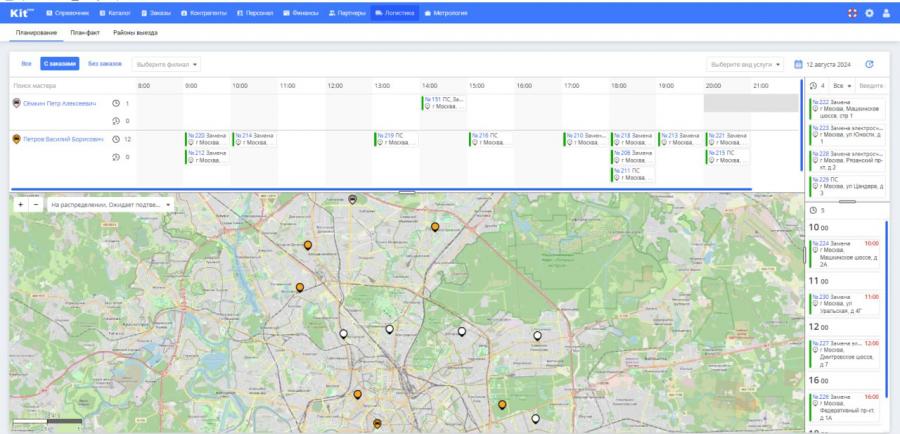Screen dimensions: 900x434
Task: Filter masters Без заказов
Action: coord(105,64)
